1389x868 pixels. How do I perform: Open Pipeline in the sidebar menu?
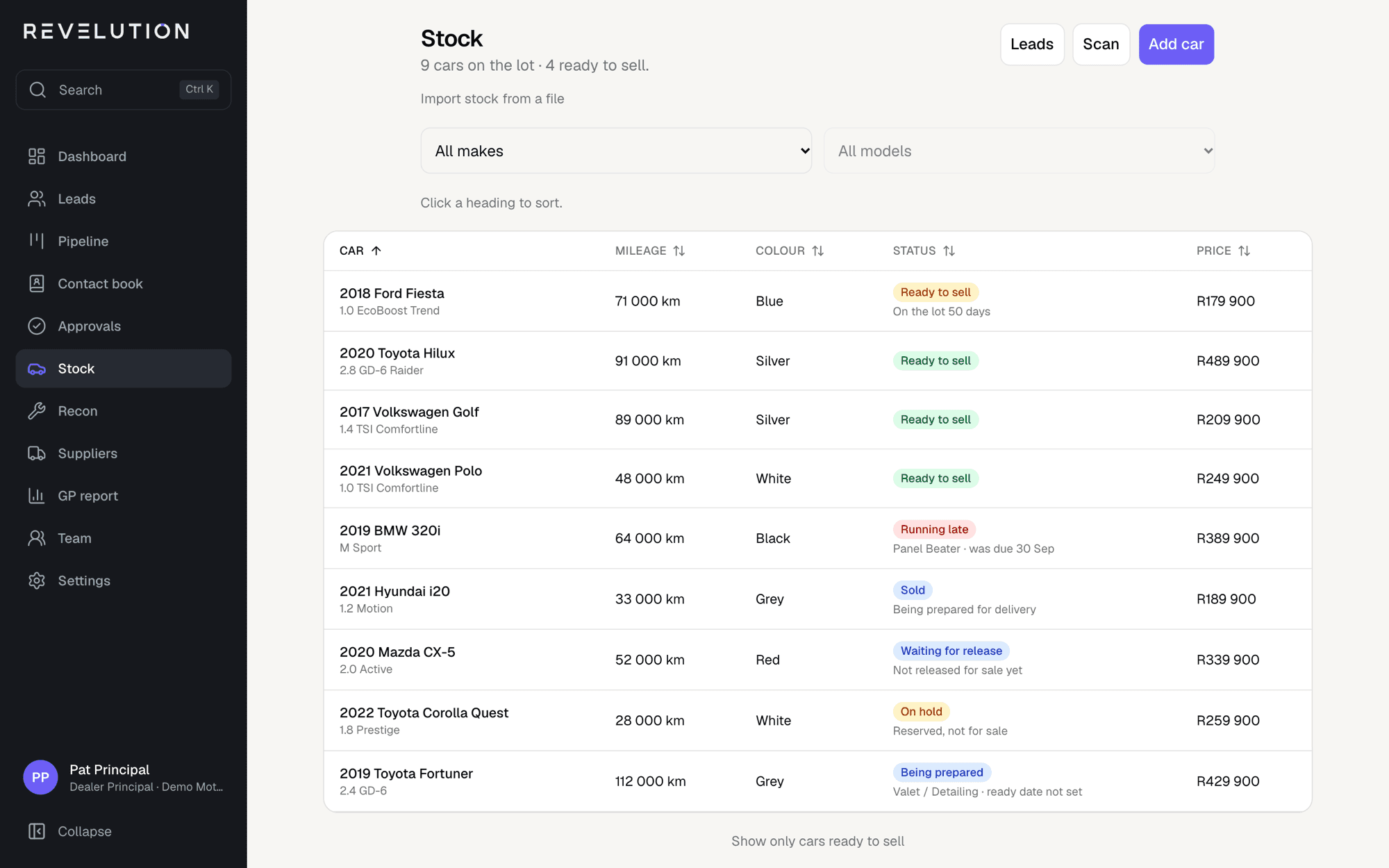click(124, 241)
